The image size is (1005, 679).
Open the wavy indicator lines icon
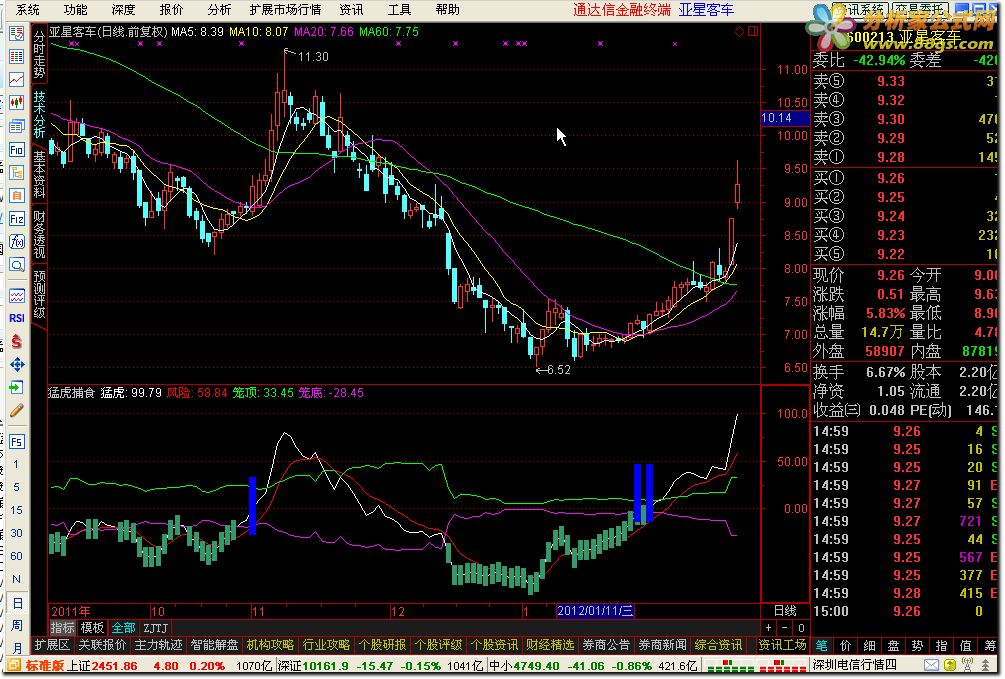(x=17, y=296)
